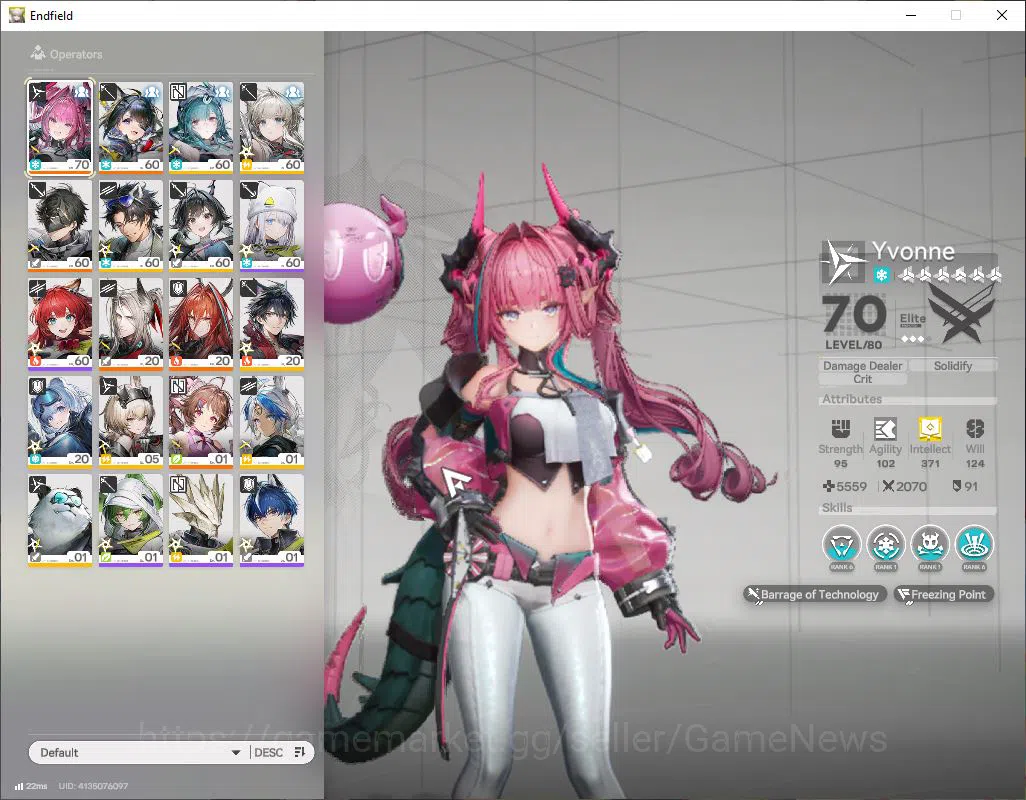This screenshot has width=1026, height=800.
Task: Select the operator with blue goggles level 60
Action: pyautogui.click(x=131, y=226)
